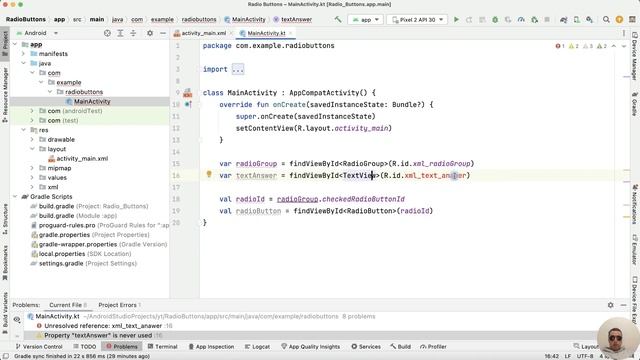The height and width of the screenshot is (360, 640).
Task: Toggle the Emulator side tab
Action: click(x=635, y=249)
